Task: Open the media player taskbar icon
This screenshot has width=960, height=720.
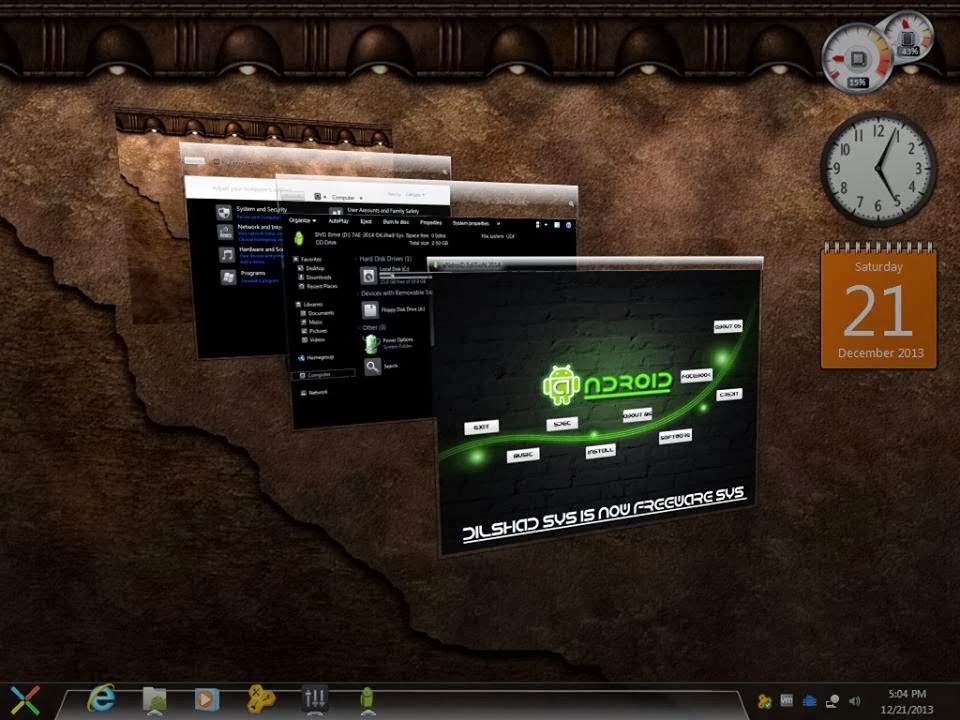Action: [206, 699]
